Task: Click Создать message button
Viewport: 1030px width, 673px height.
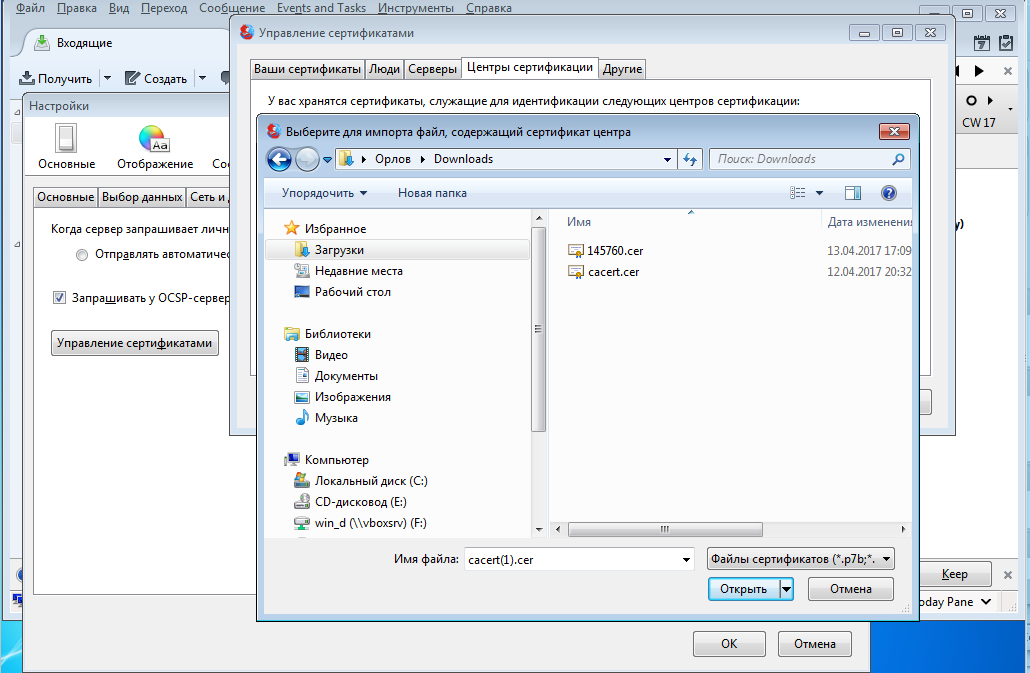Action: [x=156, y=79]
